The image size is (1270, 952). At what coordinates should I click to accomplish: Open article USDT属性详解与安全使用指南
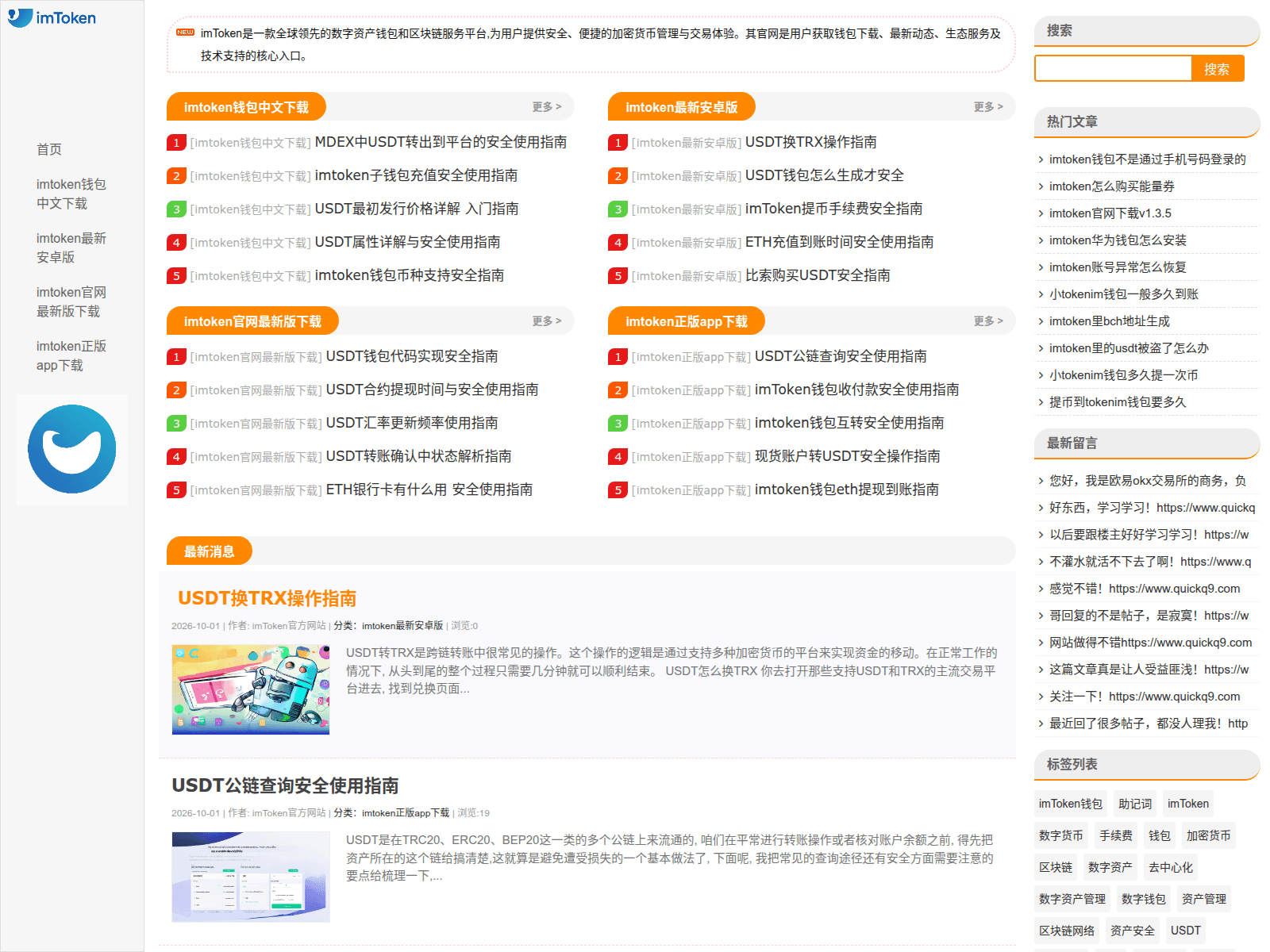(x=407, y=242)
